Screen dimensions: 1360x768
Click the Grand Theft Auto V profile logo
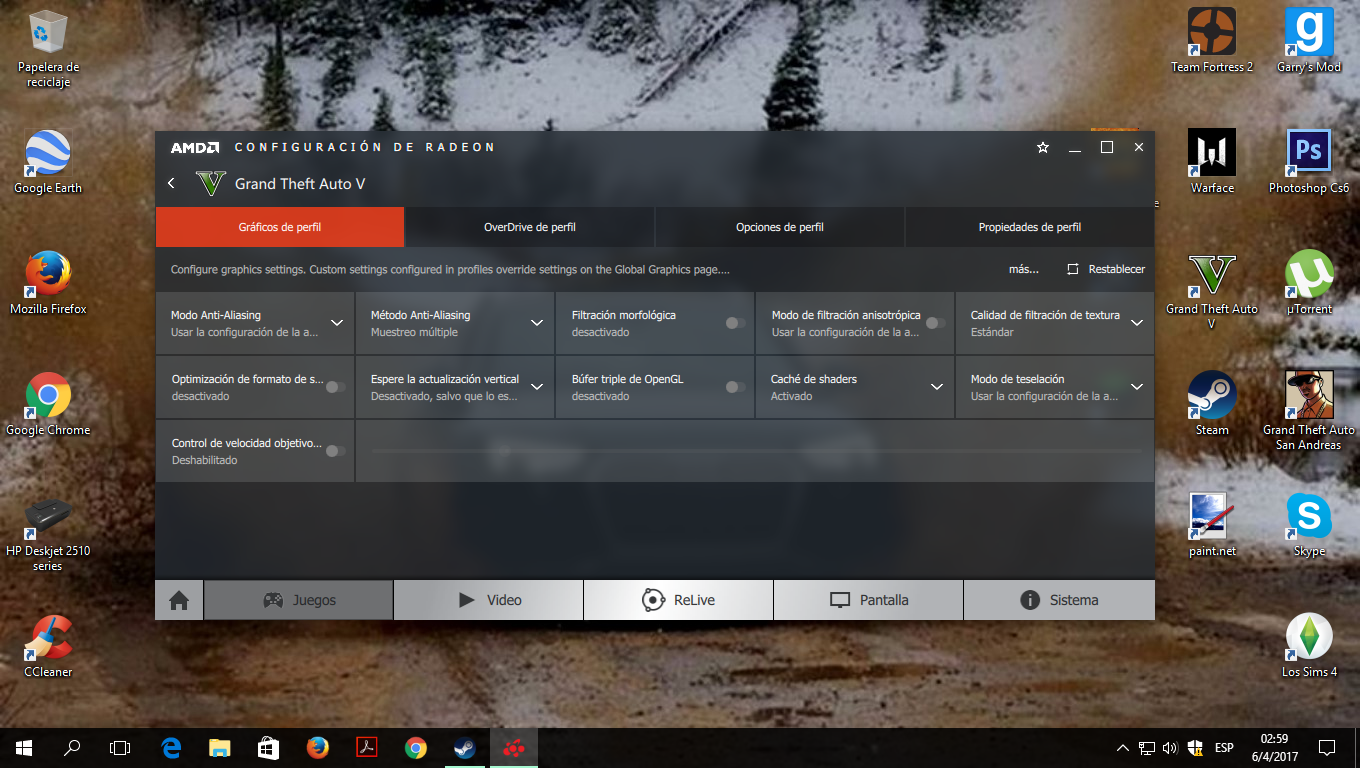coord(211,183)
